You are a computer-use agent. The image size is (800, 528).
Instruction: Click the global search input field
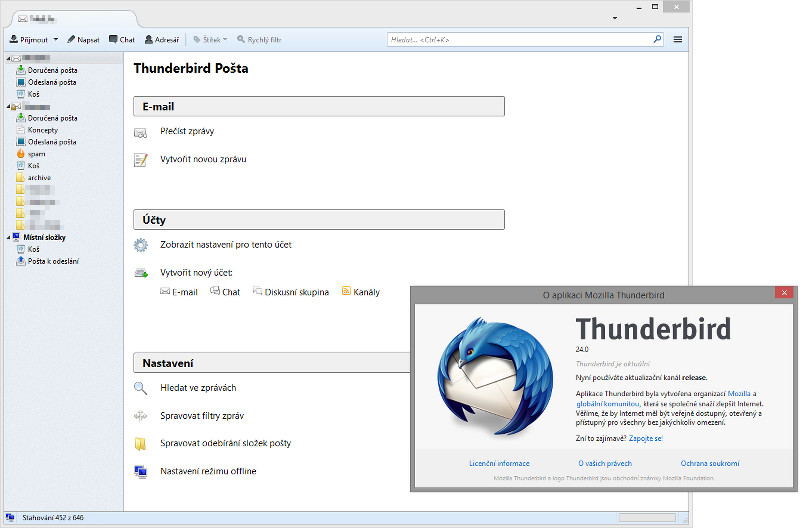coord(519,39)
